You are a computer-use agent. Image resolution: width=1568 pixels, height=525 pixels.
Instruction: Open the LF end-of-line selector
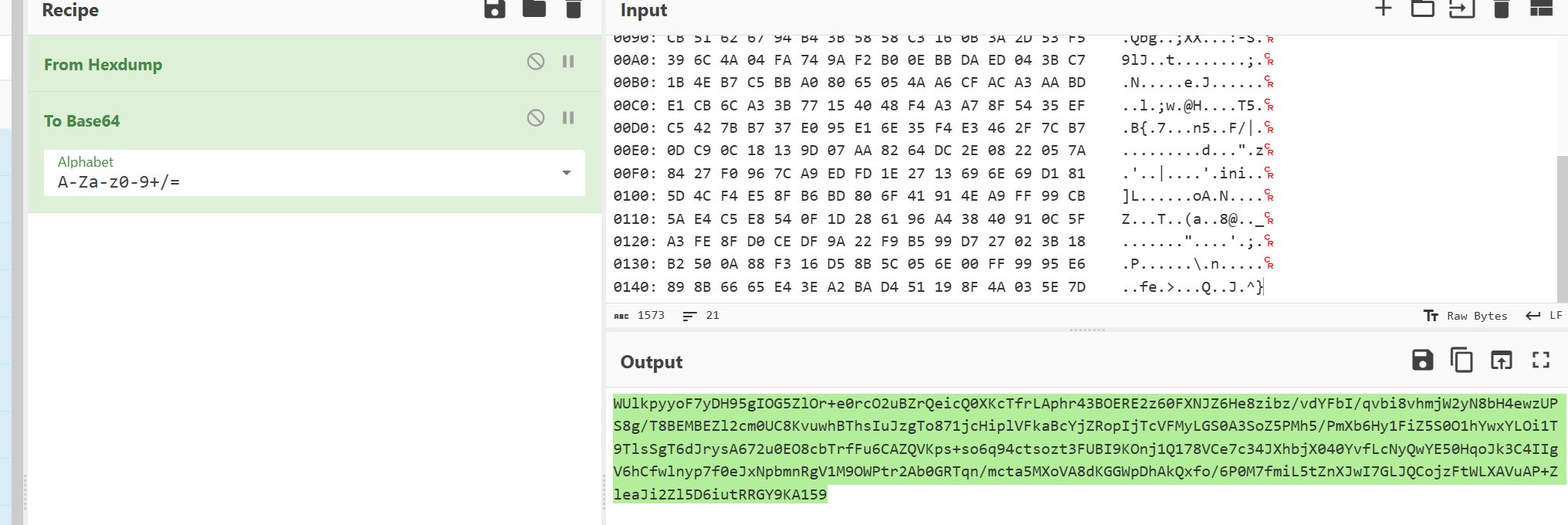pos(1545,316)
